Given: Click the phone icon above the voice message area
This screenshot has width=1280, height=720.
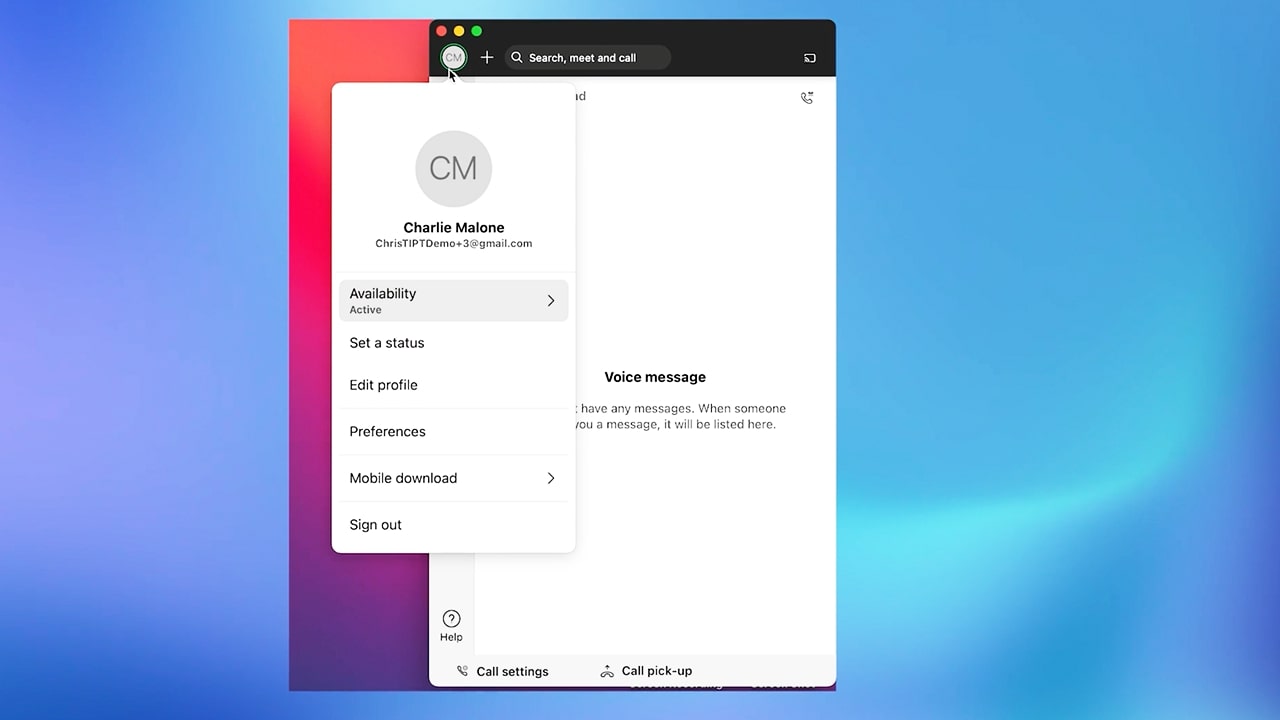Looking at the screenshot, I should coord(807,98).
